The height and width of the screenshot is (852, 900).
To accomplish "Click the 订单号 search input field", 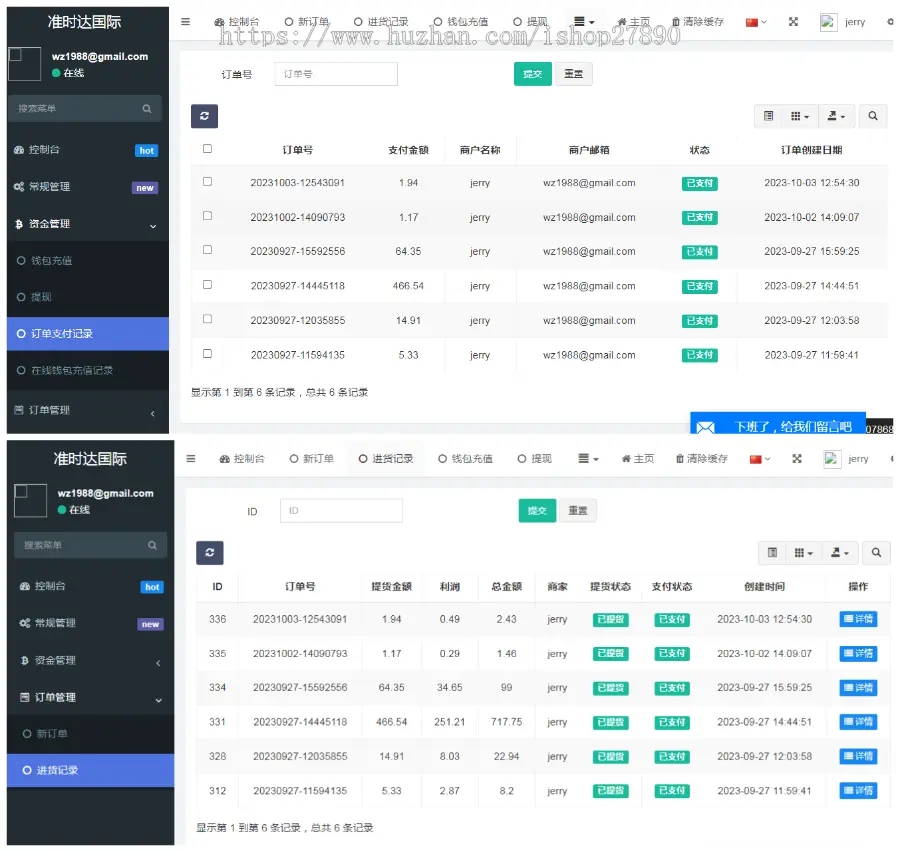I will click(x=335, y=74).
